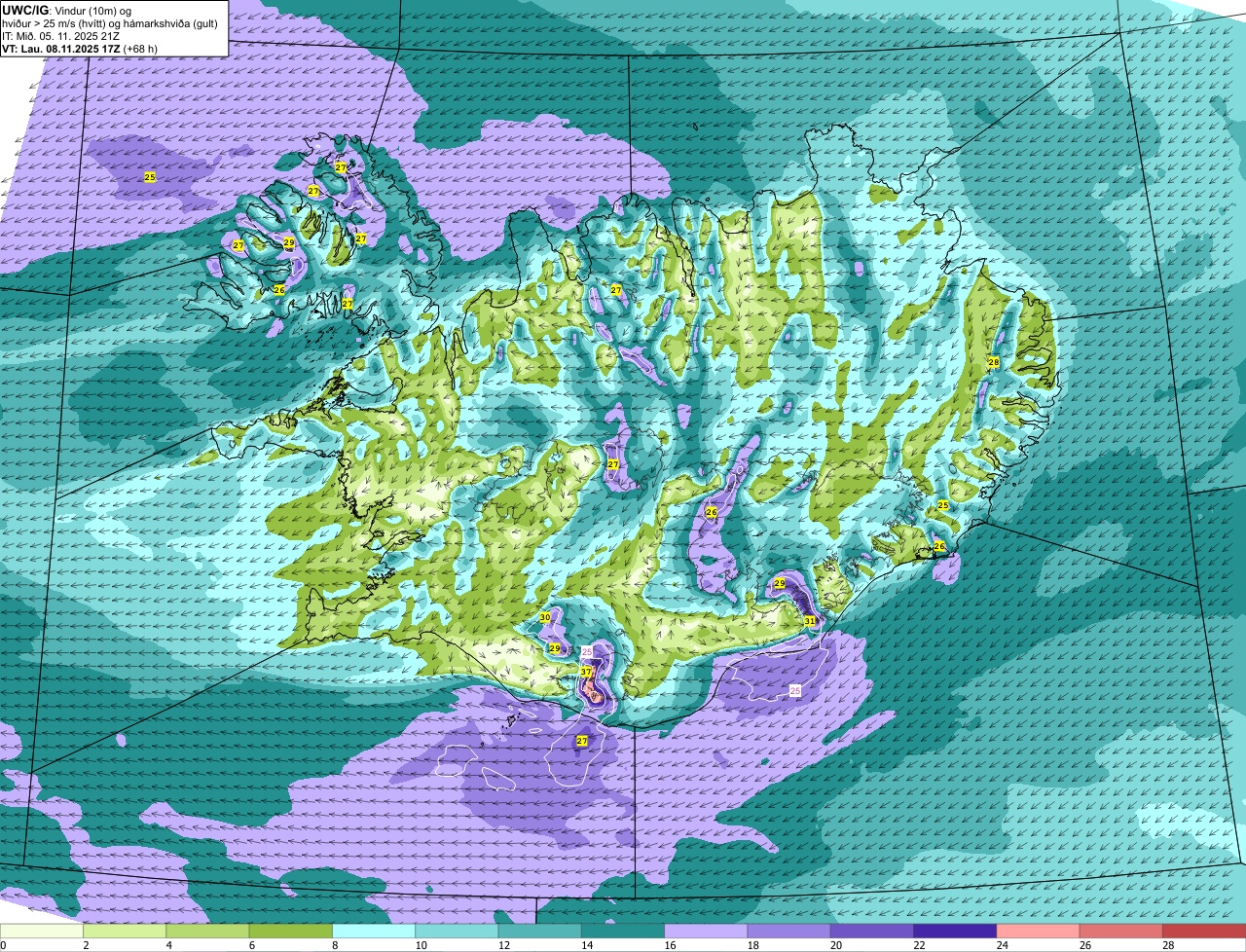Screen dimensions: 1246x952
Task: Click the legend scale value 0
Action: tap(3, 945)
